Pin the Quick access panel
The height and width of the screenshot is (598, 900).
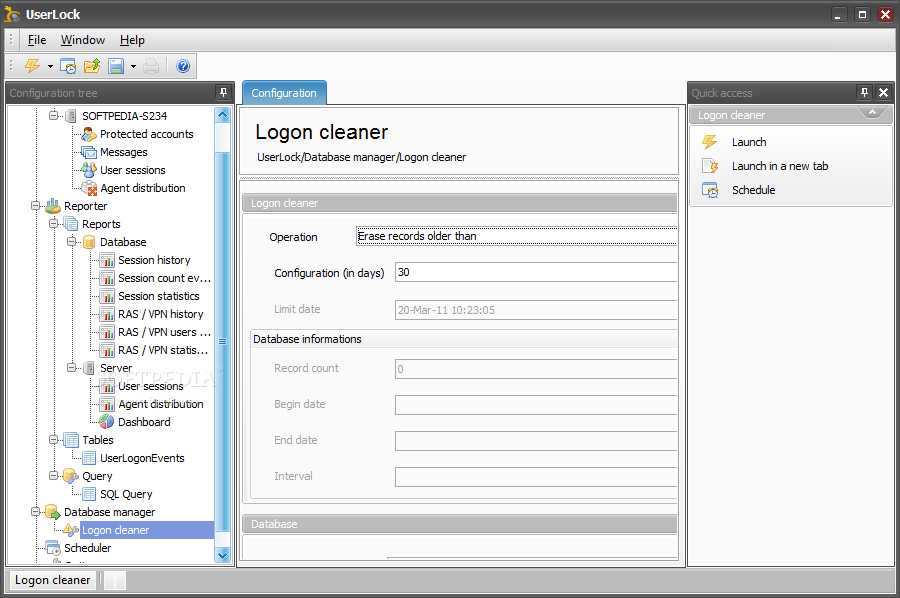[x=864, y=92]
